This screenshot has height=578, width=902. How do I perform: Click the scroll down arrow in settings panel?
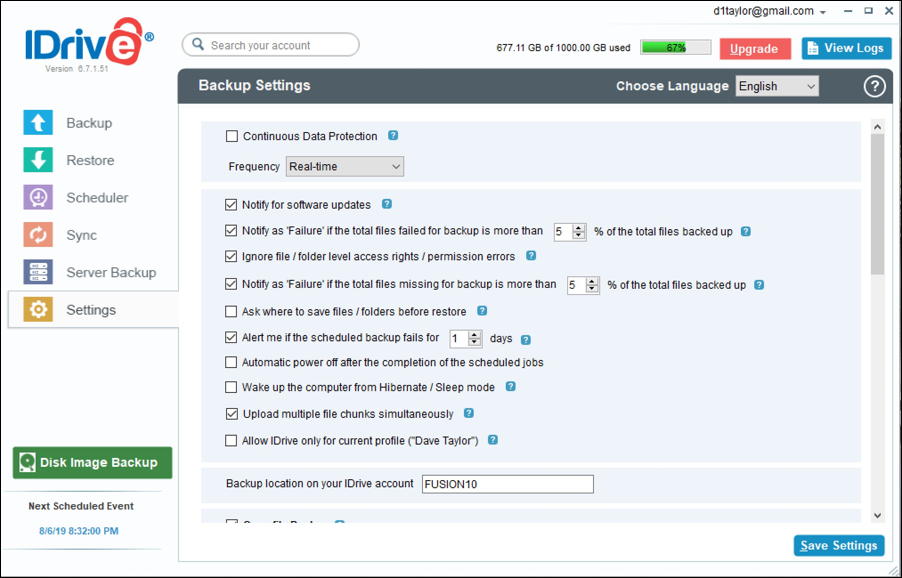click(x=877, y=515)
